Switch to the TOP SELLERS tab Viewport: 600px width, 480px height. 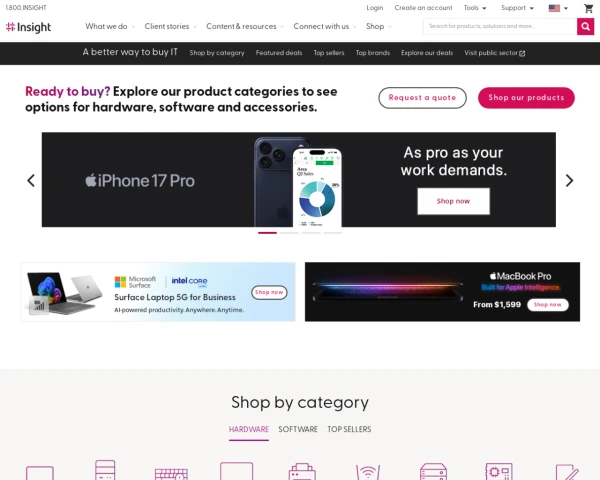tap(349, 429)
